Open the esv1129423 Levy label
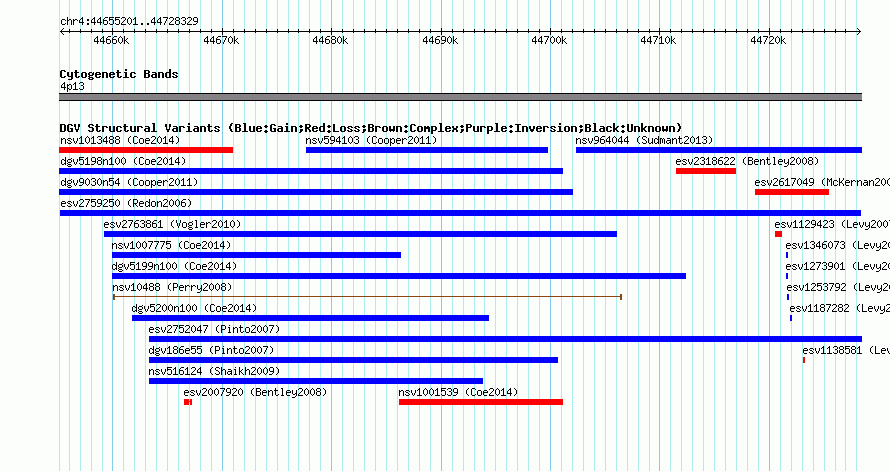Screen dimensions: 890x471 [x=832, y=224]
